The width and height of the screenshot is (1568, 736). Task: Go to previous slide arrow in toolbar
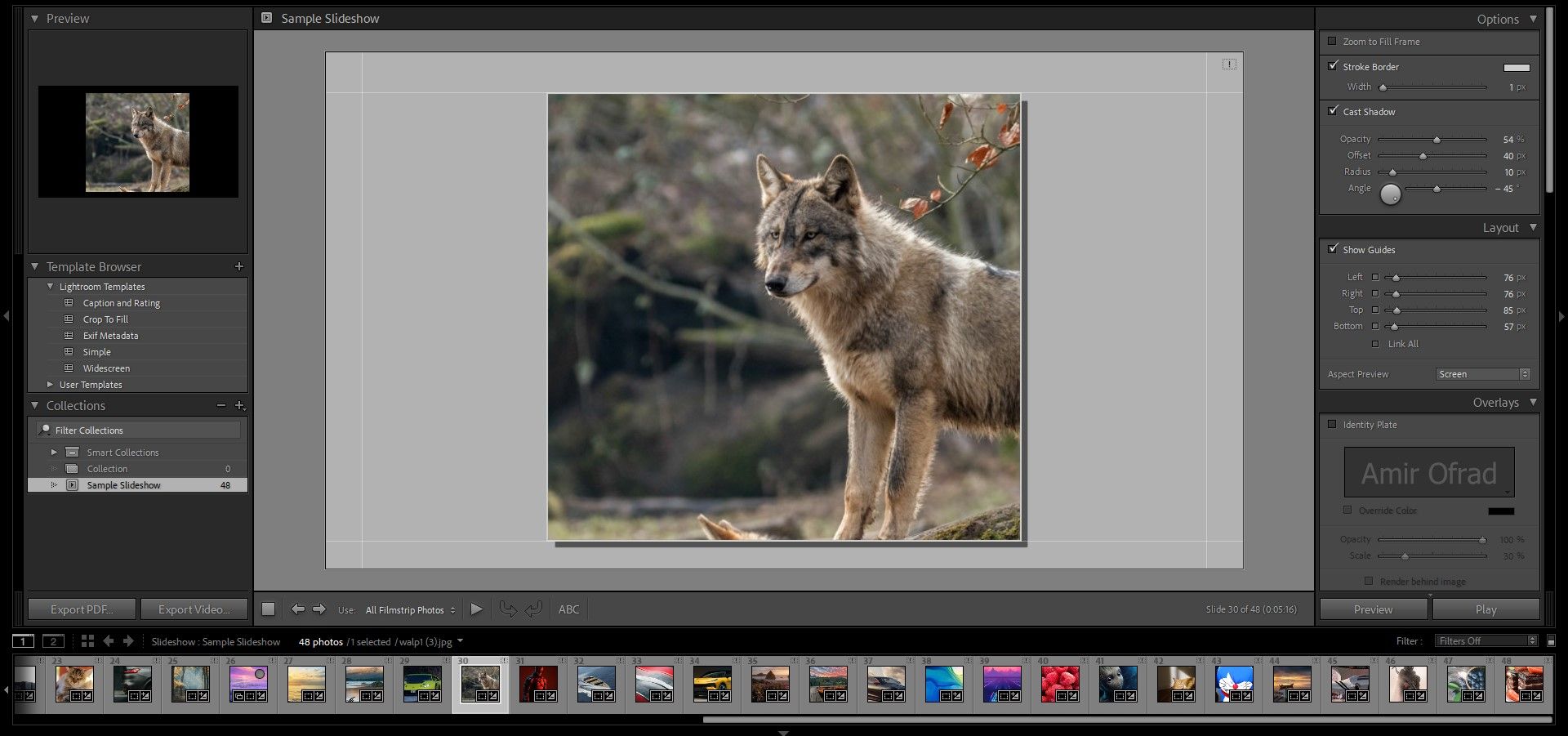298,609
